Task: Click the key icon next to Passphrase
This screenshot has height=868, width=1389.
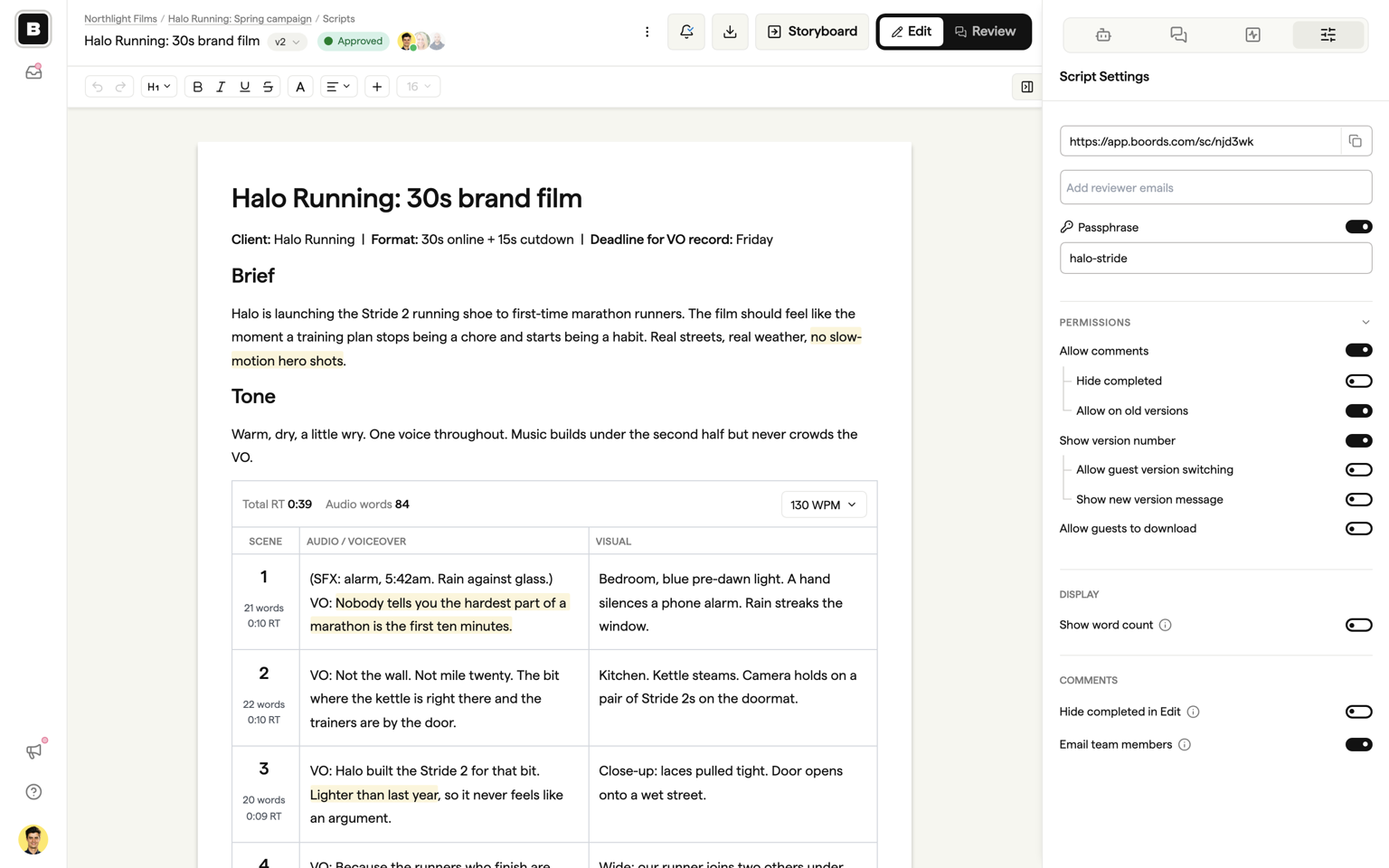Action: click(1066, 227)
